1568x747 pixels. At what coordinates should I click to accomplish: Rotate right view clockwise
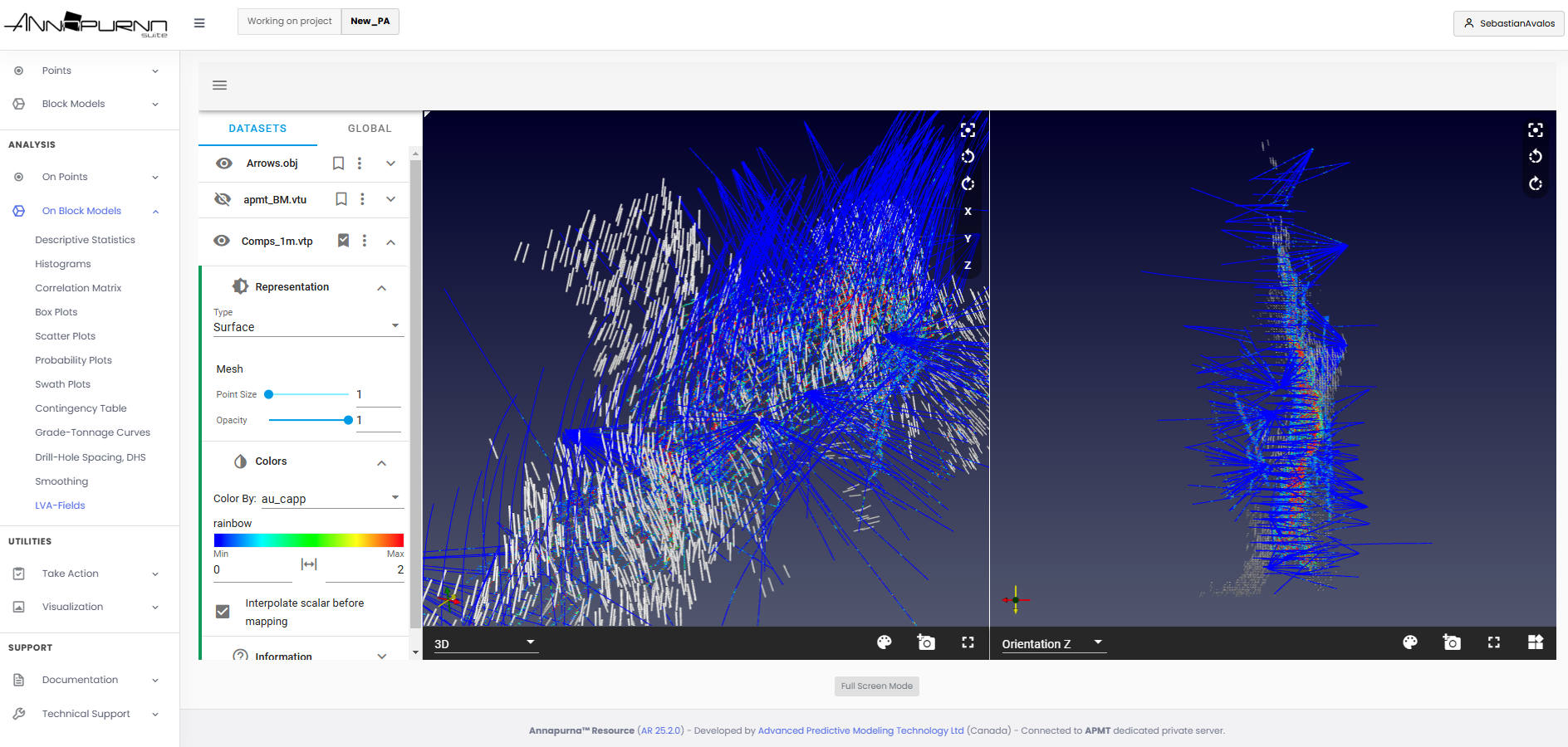[1536, 183]
